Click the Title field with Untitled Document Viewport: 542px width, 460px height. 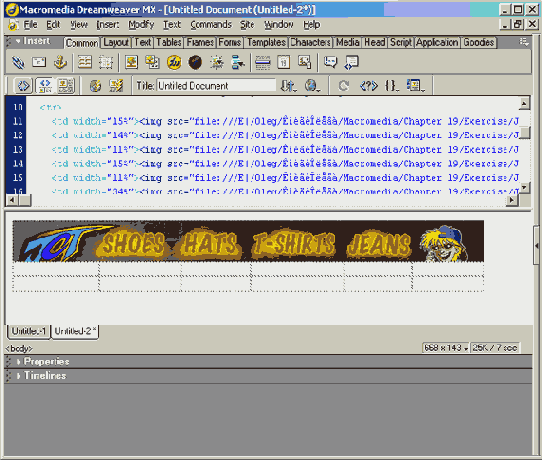click(x=216, y=86)
